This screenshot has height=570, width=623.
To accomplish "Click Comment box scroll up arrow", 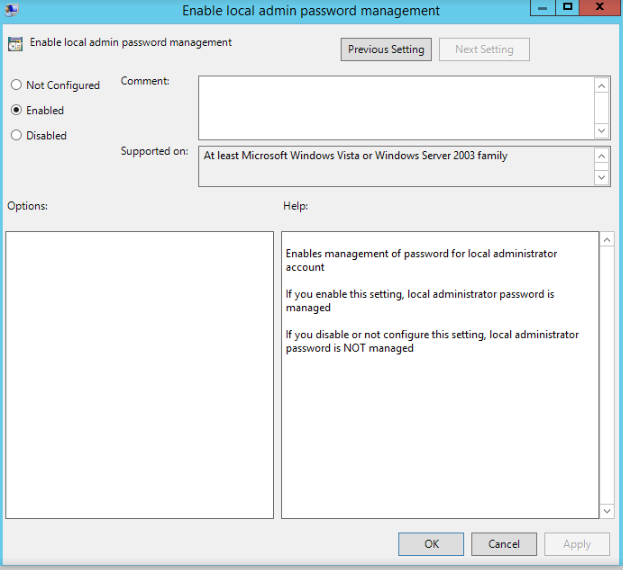I will 602,86.
